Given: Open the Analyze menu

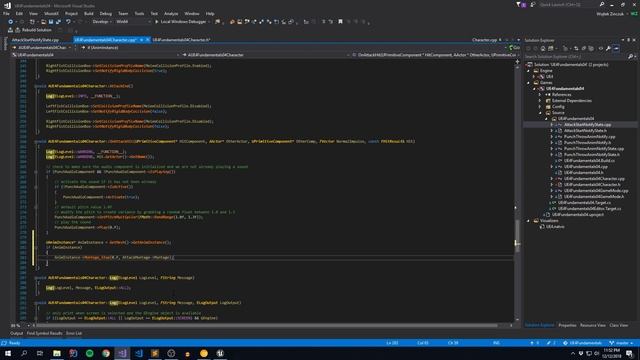Looking at the screenshot, I should click(x=171, y=13).
